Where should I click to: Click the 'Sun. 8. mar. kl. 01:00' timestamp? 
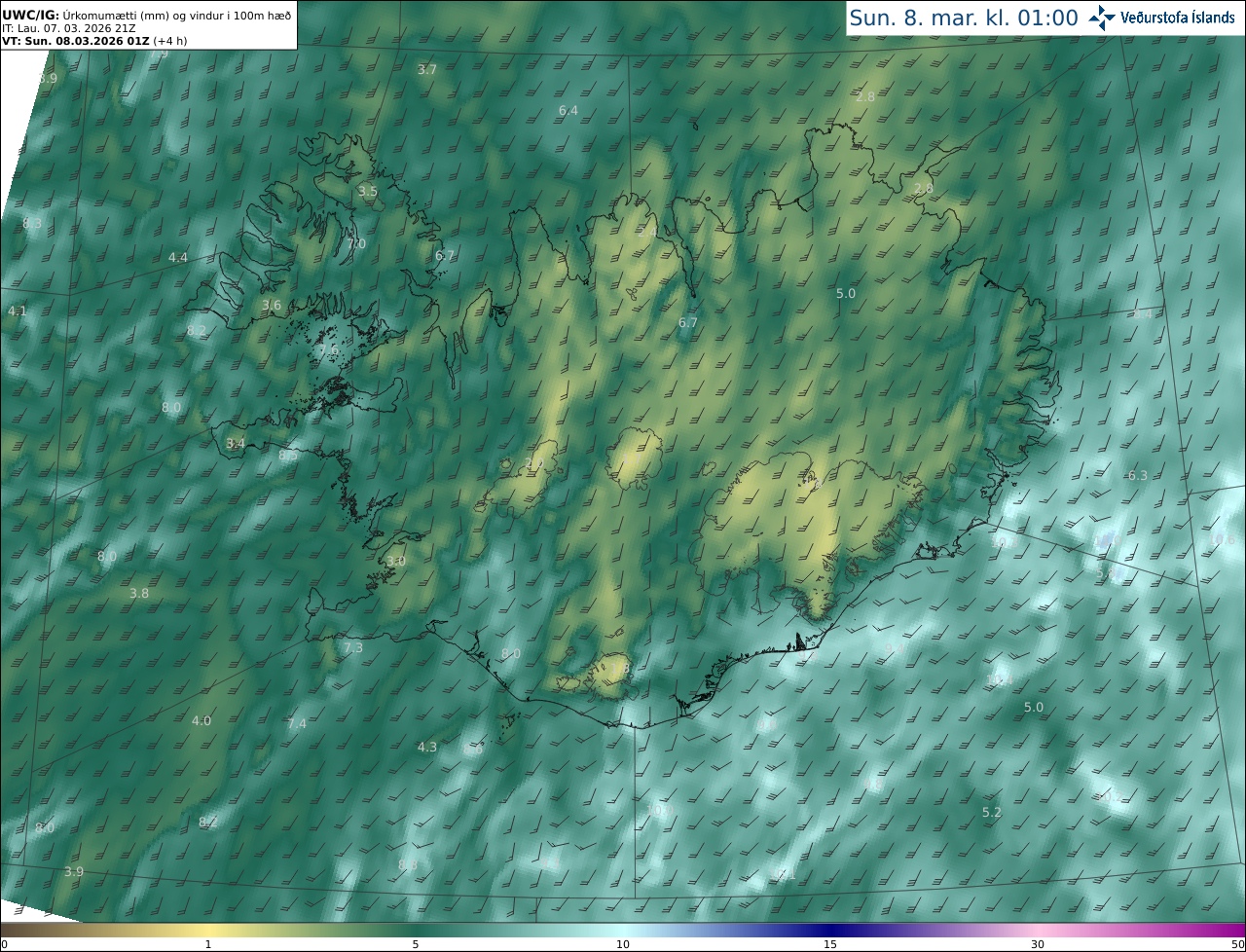(x=964, y=18)
